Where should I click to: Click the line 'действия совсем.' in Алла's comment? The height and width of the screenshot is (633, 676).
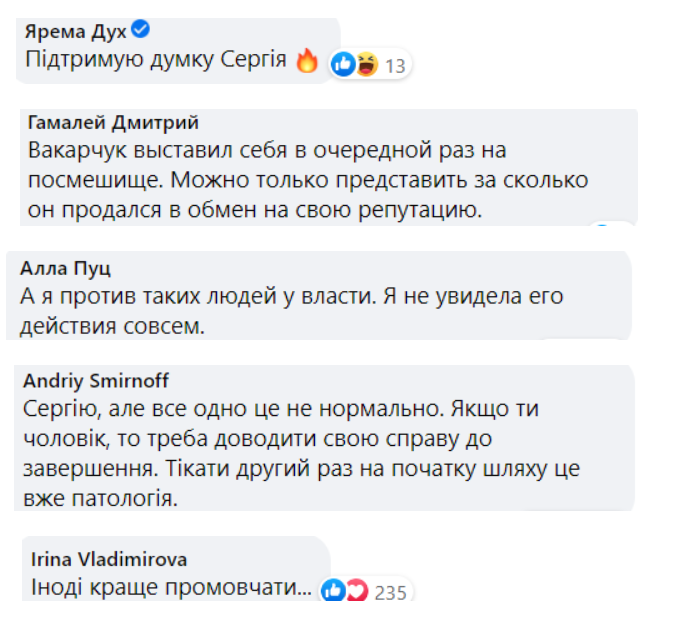point(112,326)
